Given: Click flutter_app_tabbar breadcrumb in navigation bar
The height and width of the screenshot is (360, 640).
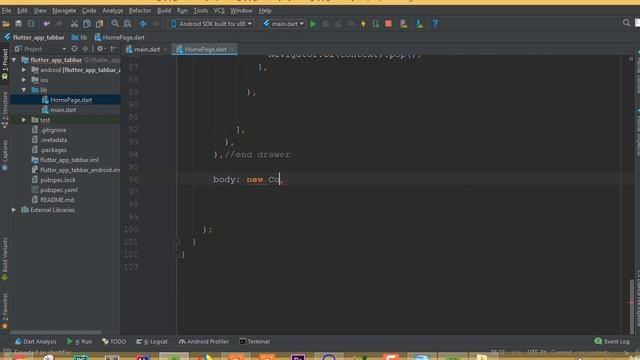Looking at the screenshot, I should 35,38.
